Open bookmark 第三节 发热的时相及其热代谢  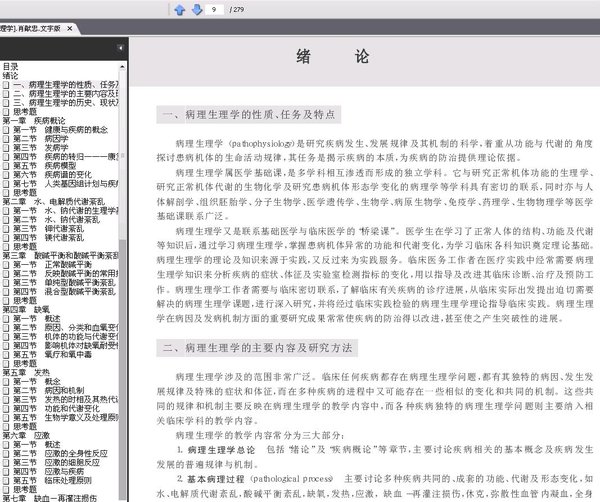pyautogui.click(x=66, y=399)
